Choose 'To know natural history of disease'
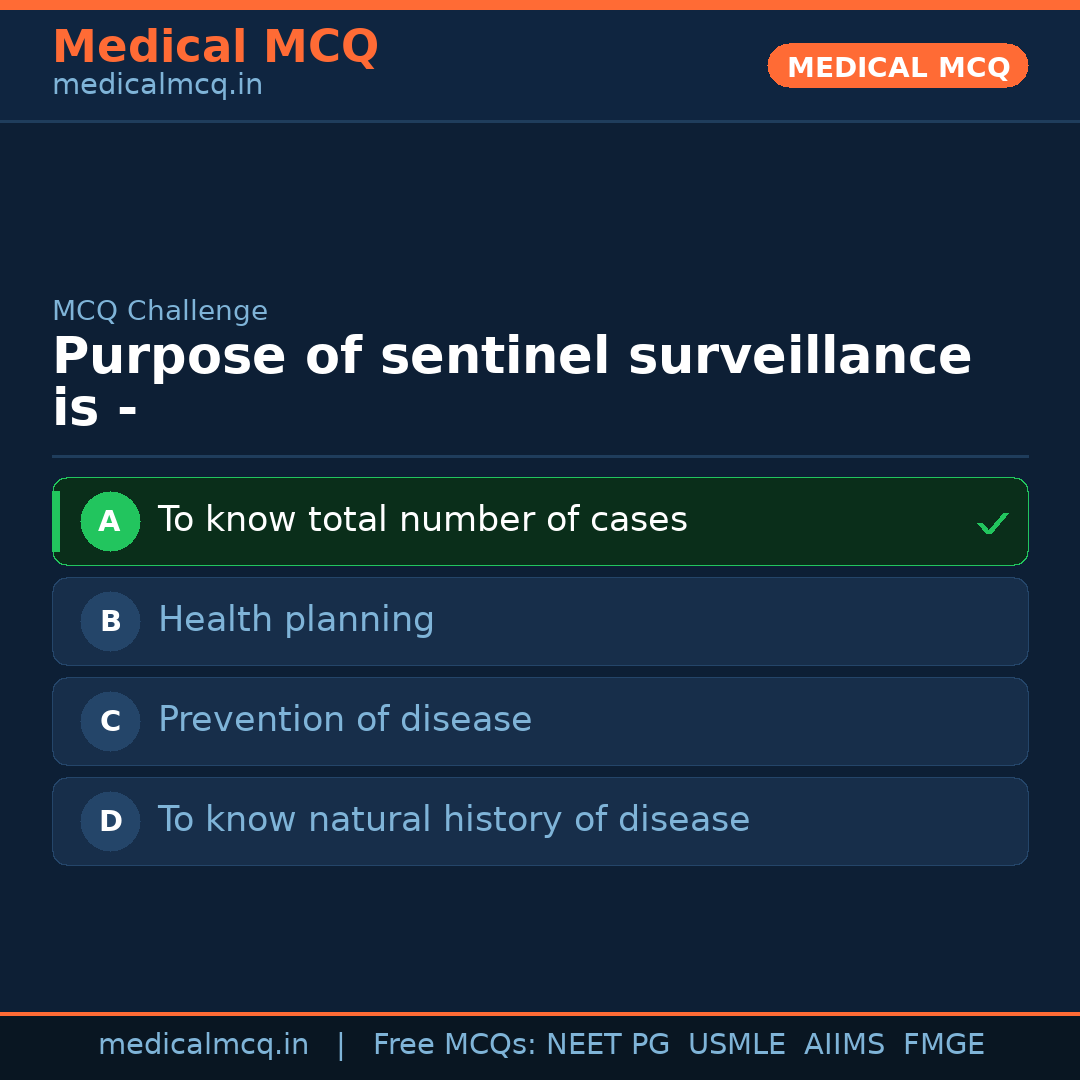1080x1080 pixels. pyautogui.click(x=454, y=820)
